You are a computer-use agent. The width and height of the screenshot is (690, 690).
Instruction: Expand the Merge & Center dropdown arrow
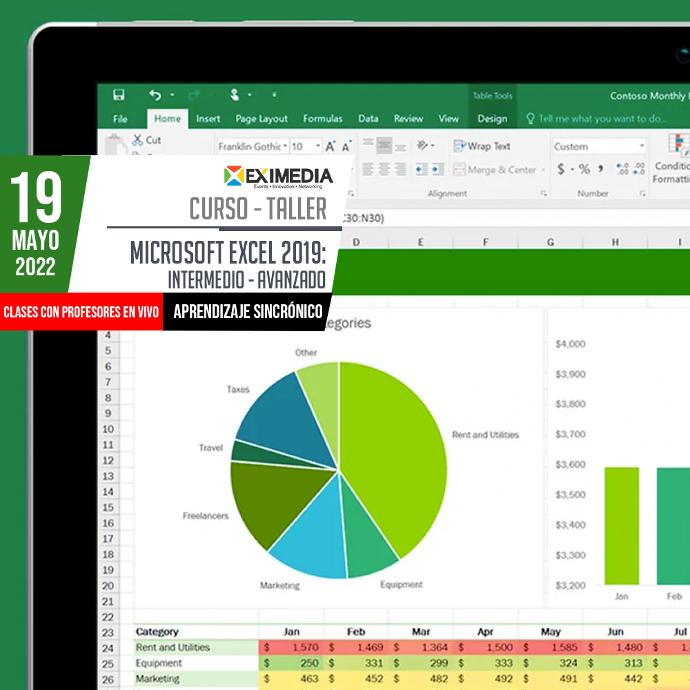543,170
